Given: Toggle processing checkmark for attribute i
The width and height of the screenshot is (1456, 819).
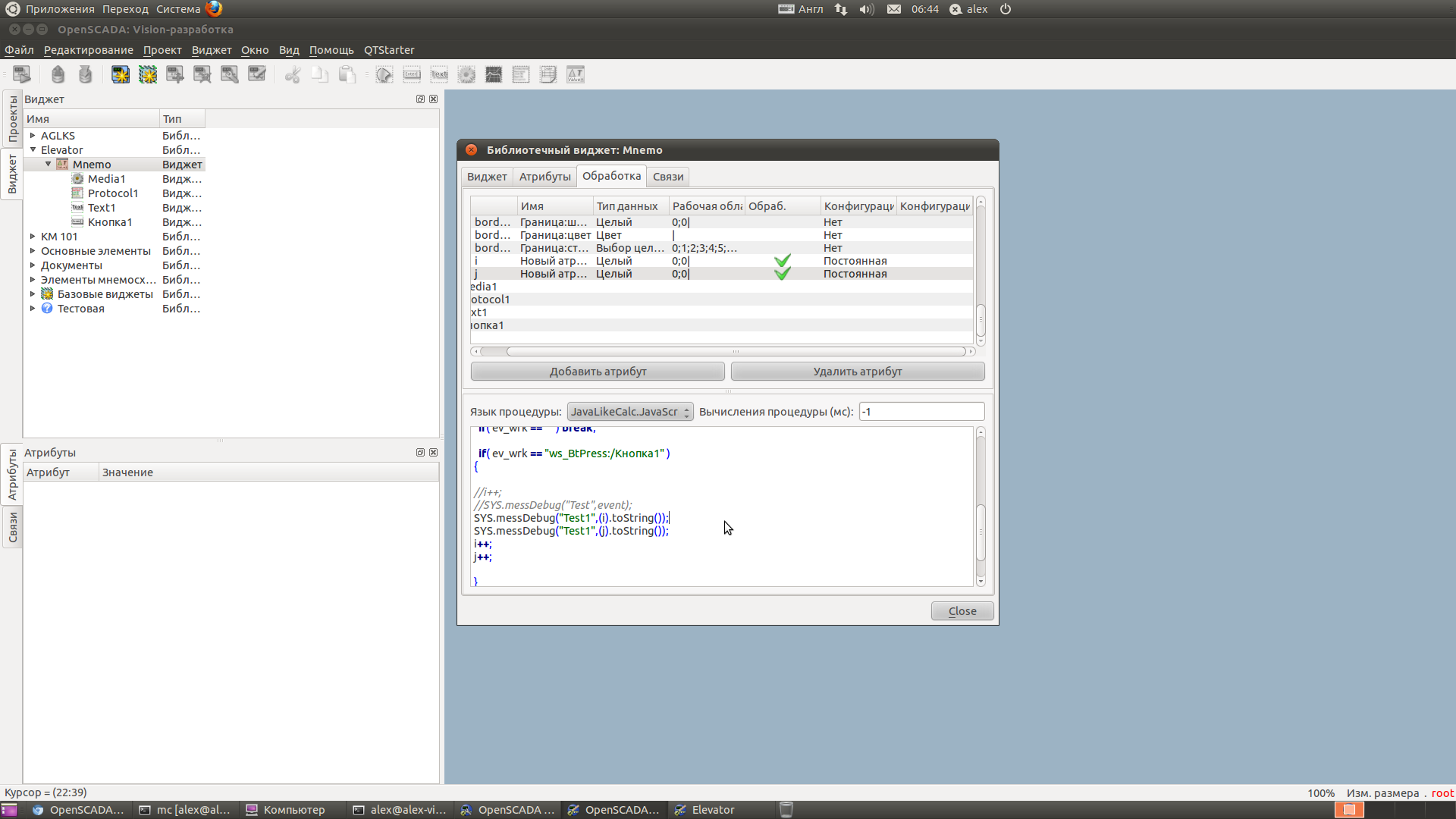Looking at the screenshot, I should pyautogui.click(x=782, y=261).
